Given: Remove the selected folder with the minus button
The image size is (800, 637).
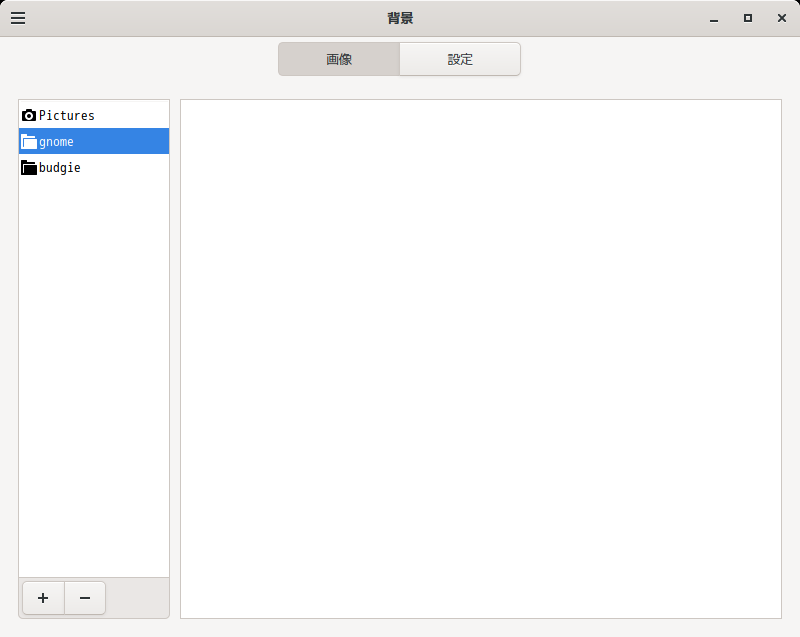Looking at the screenshot, I should click(85, 598).
